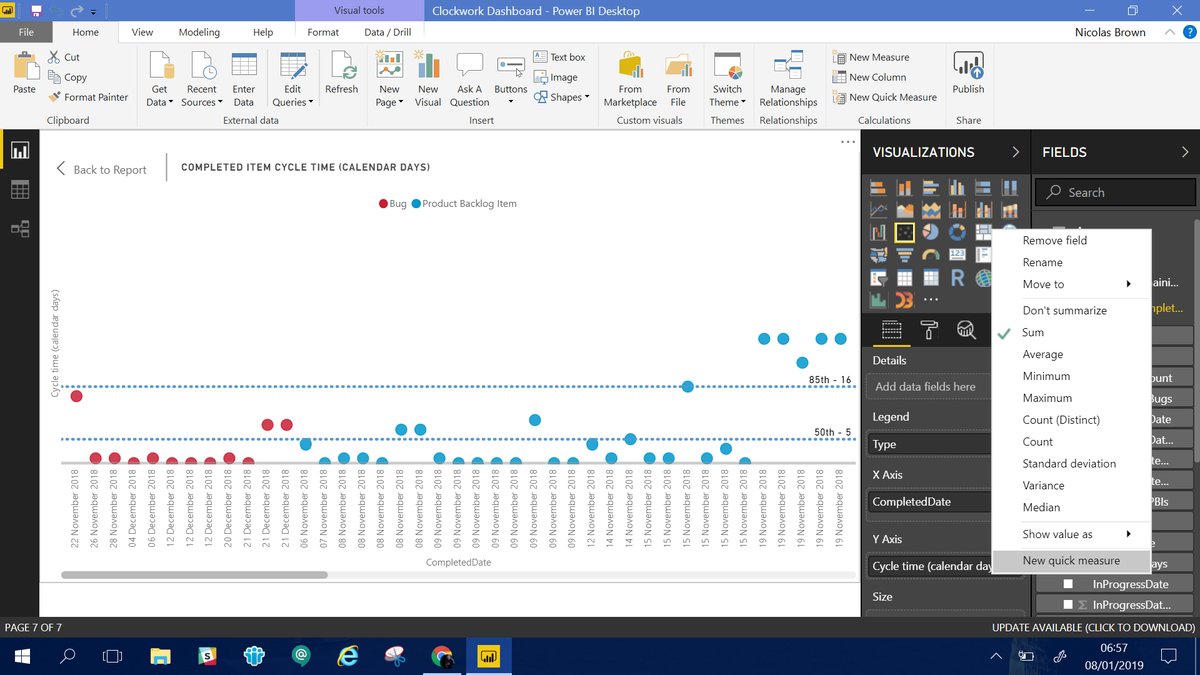1200x675 pixels.
Task: Click New Measure in Calculations
Action: tap(870, 57)
